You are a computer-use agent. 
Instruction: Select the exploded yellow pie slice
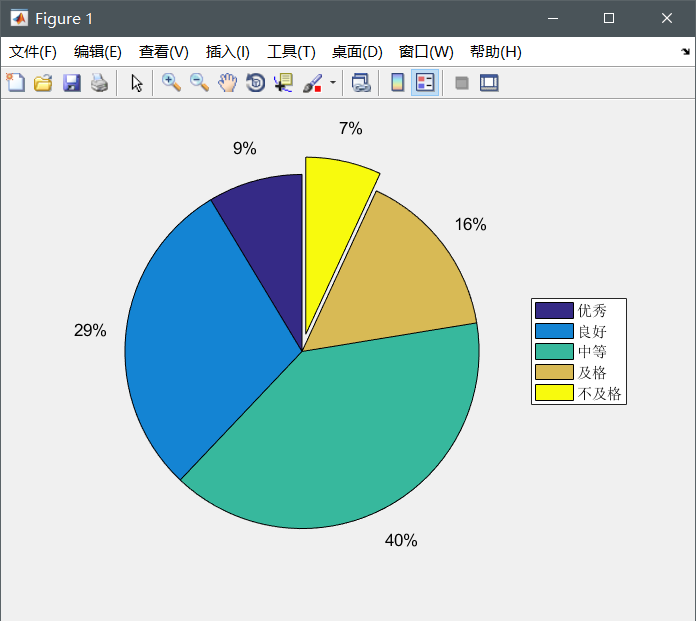(332, 222)
